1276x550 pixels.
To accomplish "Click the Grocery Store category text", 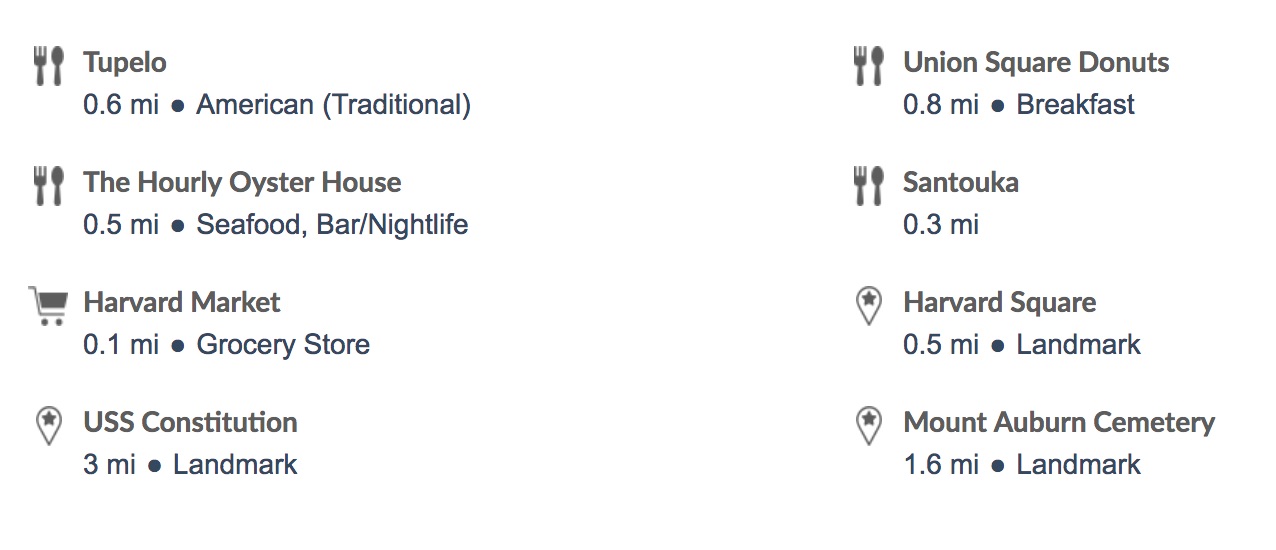I will pos(283,345).
